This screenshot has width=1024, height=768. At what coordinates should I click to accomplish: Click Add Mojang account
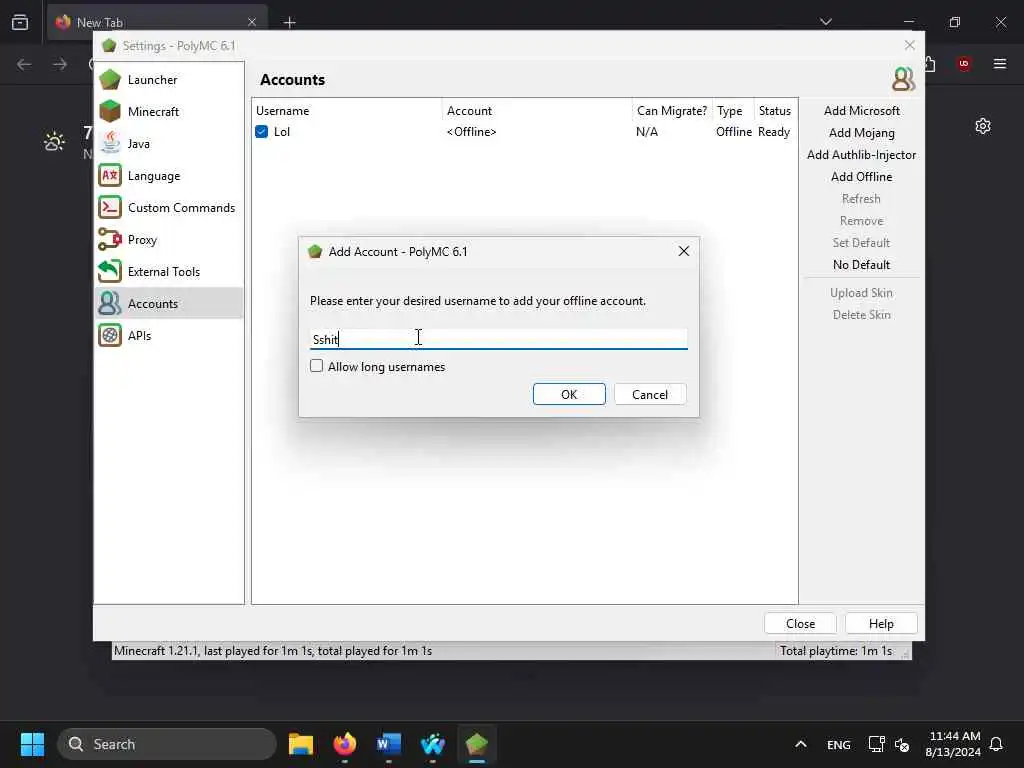861,133
